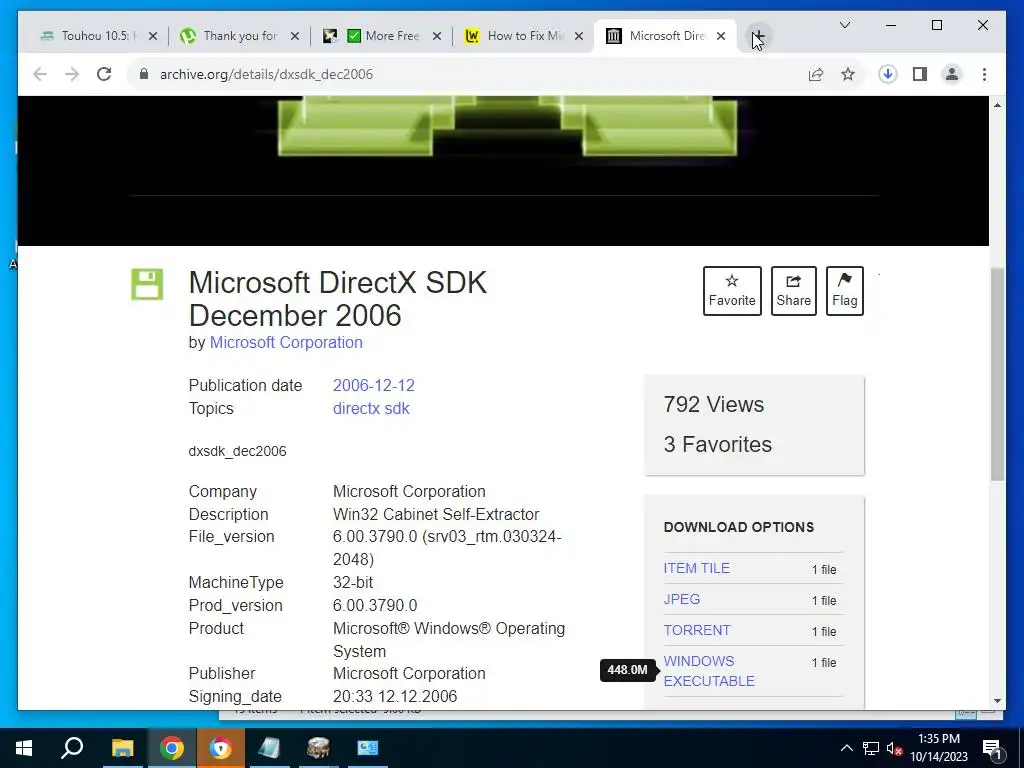Favorite this archive item
This screenshot has width=1024, height=768.
click(x=732, y=291)
